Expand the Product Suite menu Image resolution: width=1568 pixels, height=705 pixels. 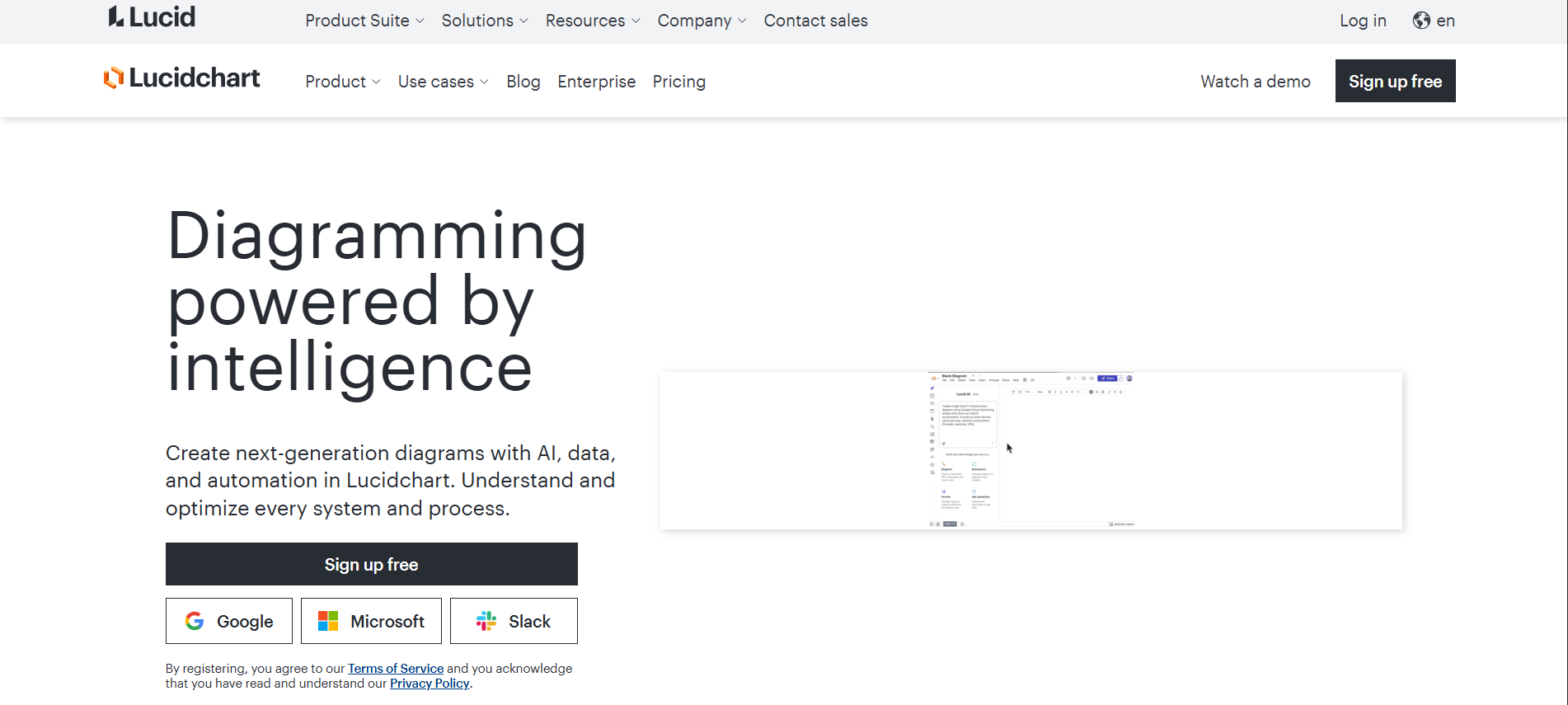point(364,21)
